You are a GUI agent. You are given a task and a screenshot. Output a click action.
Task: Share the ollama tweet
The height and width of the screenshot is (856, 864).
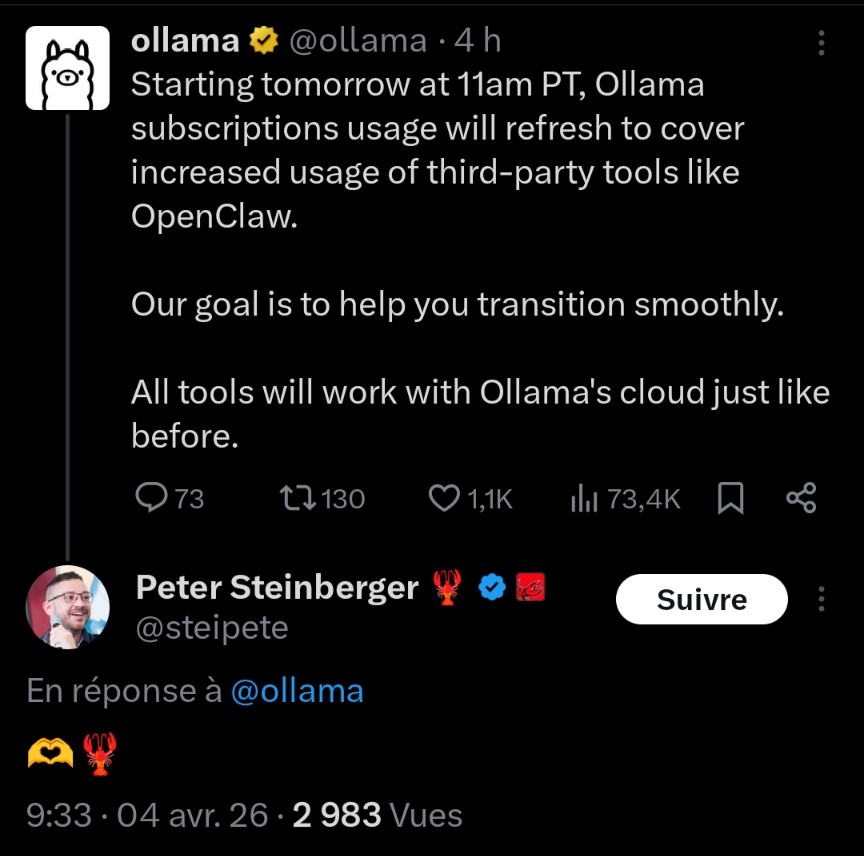point(801,498)
